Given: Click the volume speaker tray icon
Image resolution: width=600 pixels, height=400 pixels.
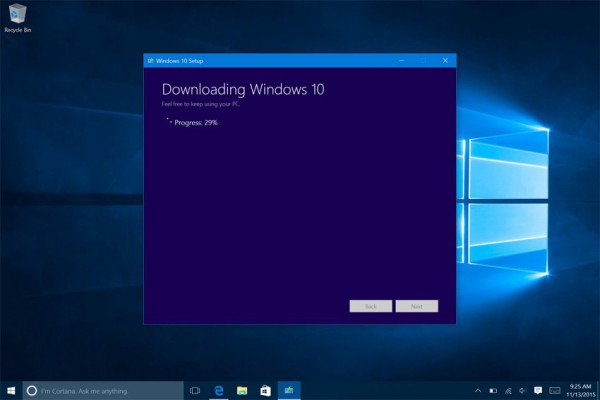Looking at the screenshot, I should click(x=522, y=390).
